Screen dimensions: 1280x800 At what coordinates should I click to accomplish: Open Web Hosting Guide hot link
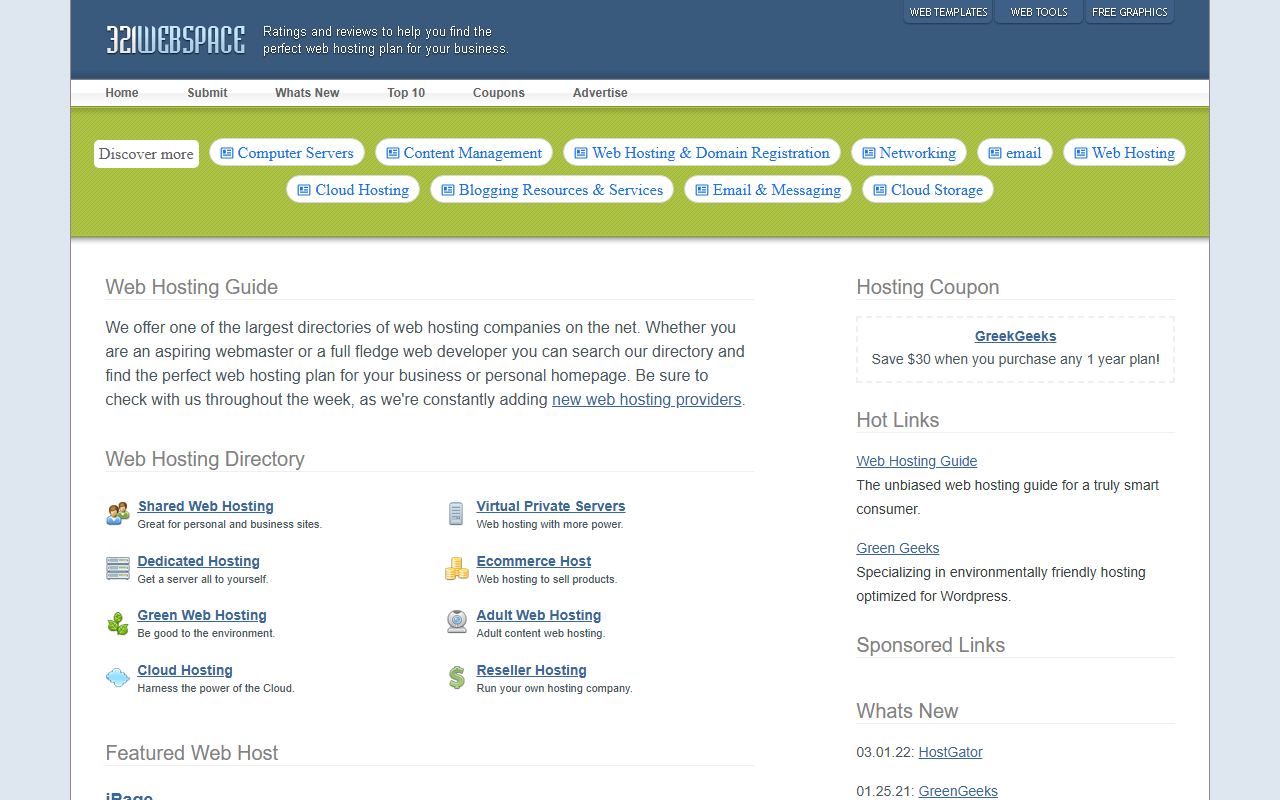pos(916,462)
